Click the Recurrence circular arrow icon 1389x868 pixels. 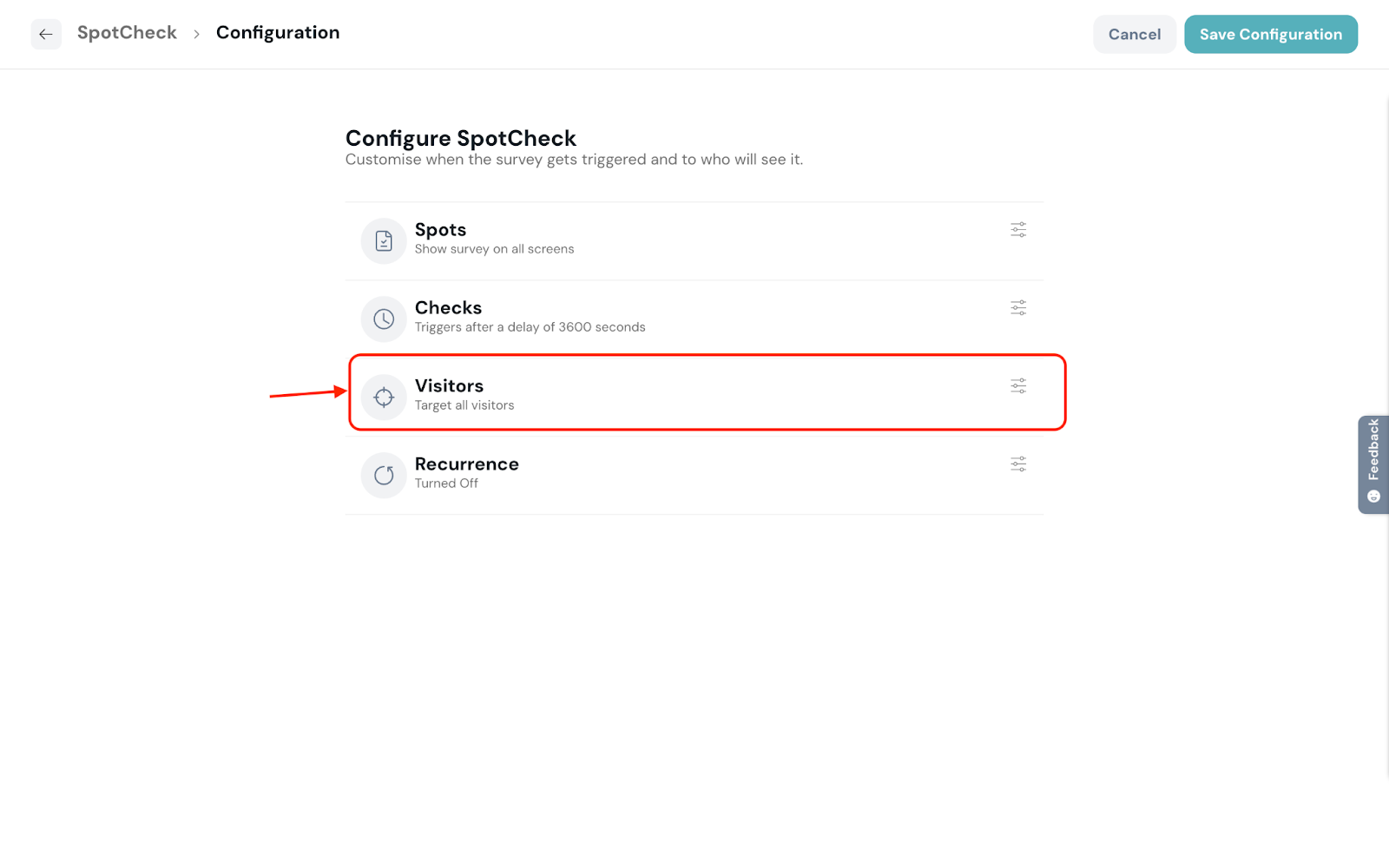pos(384,476)
